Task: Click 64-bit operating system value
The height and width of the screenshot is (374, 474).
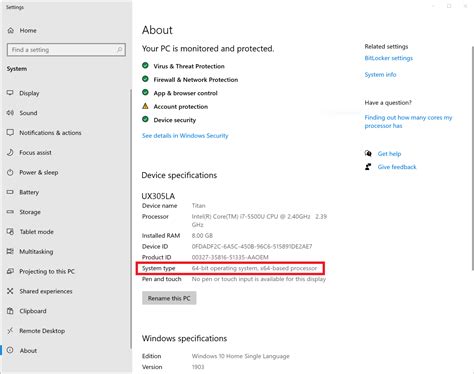Action: tap(254, 268)
